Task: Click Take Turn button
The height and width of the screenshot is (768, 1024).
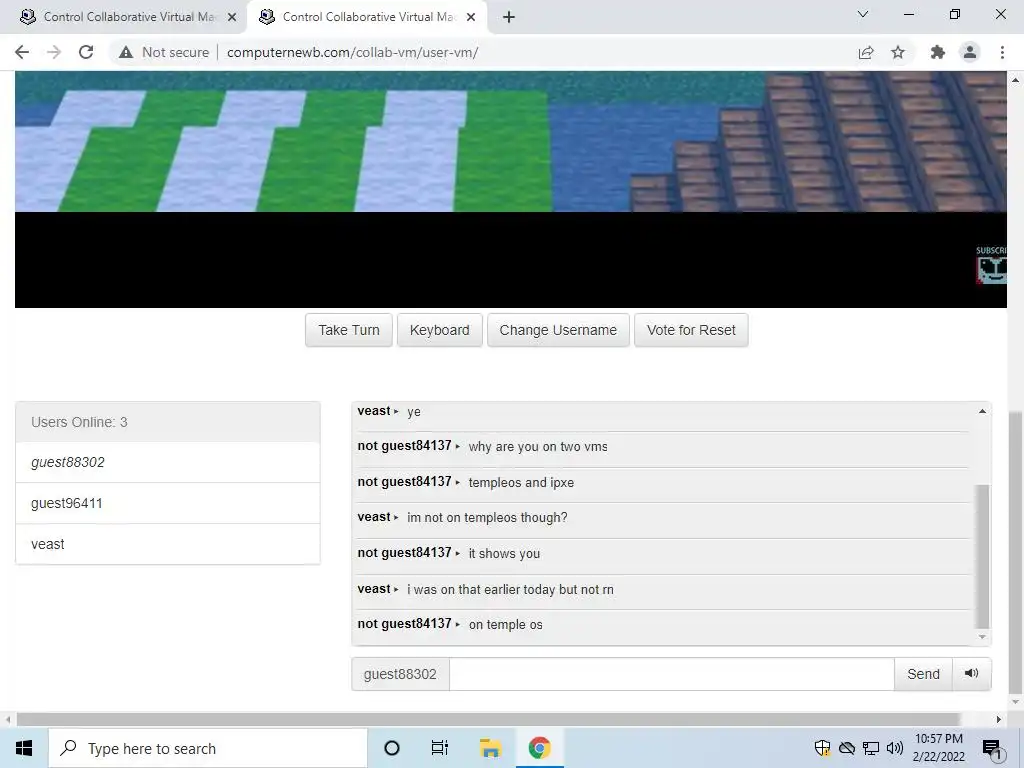Action: 349,330
